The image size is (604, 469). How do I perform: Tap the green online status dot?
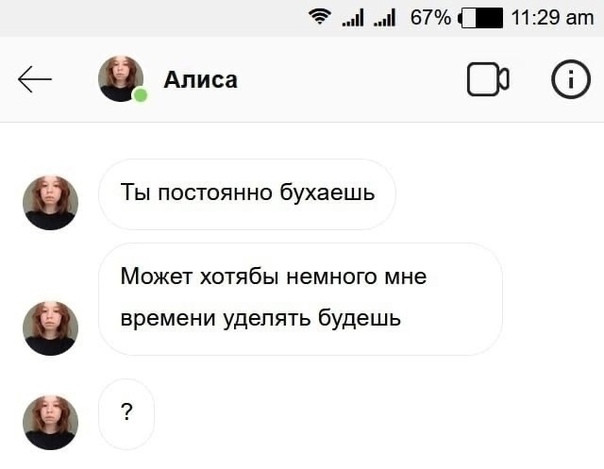pos(141,95)
